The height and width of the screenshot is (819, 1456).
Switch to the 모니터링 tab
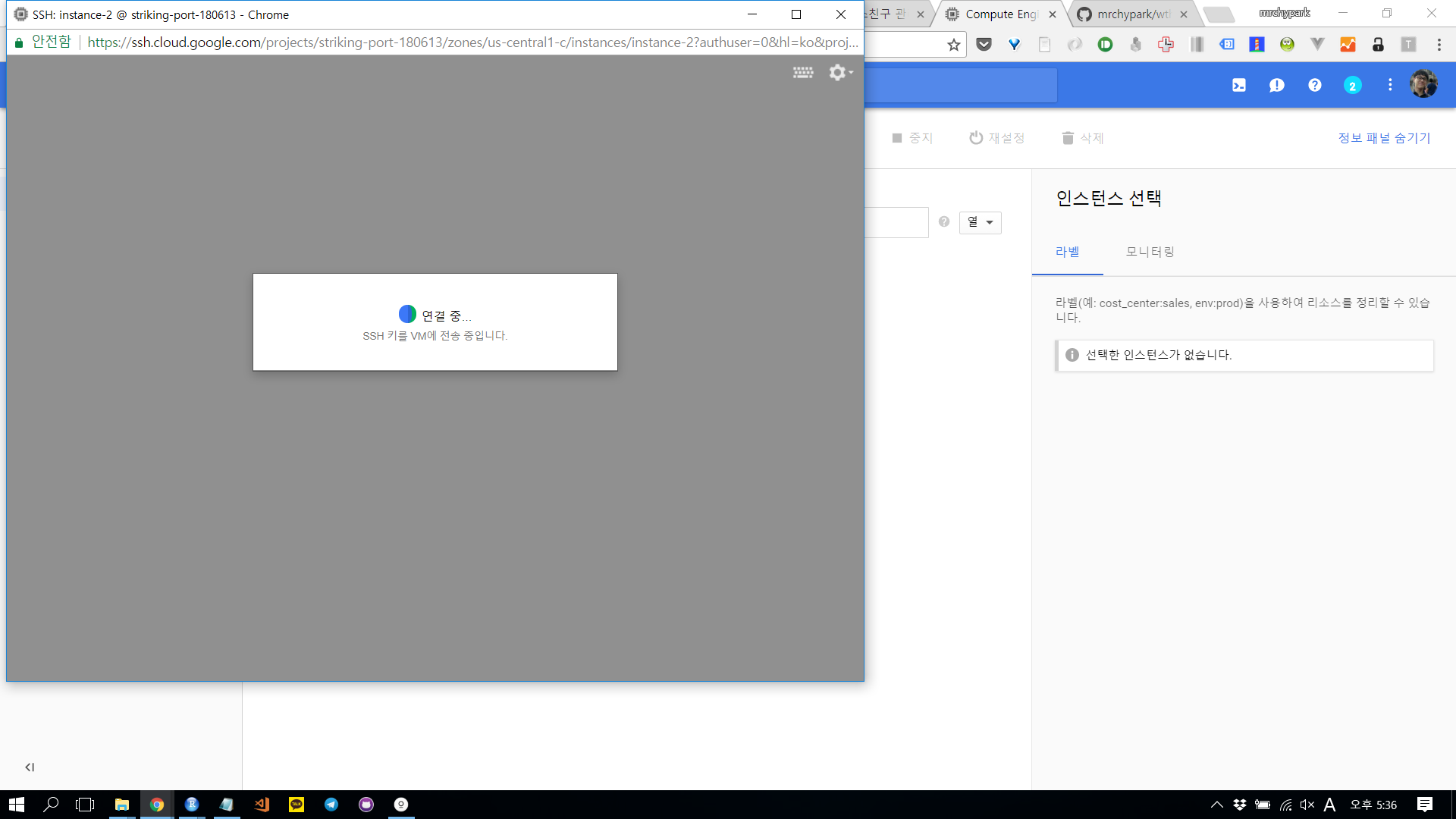(1150, 252)
